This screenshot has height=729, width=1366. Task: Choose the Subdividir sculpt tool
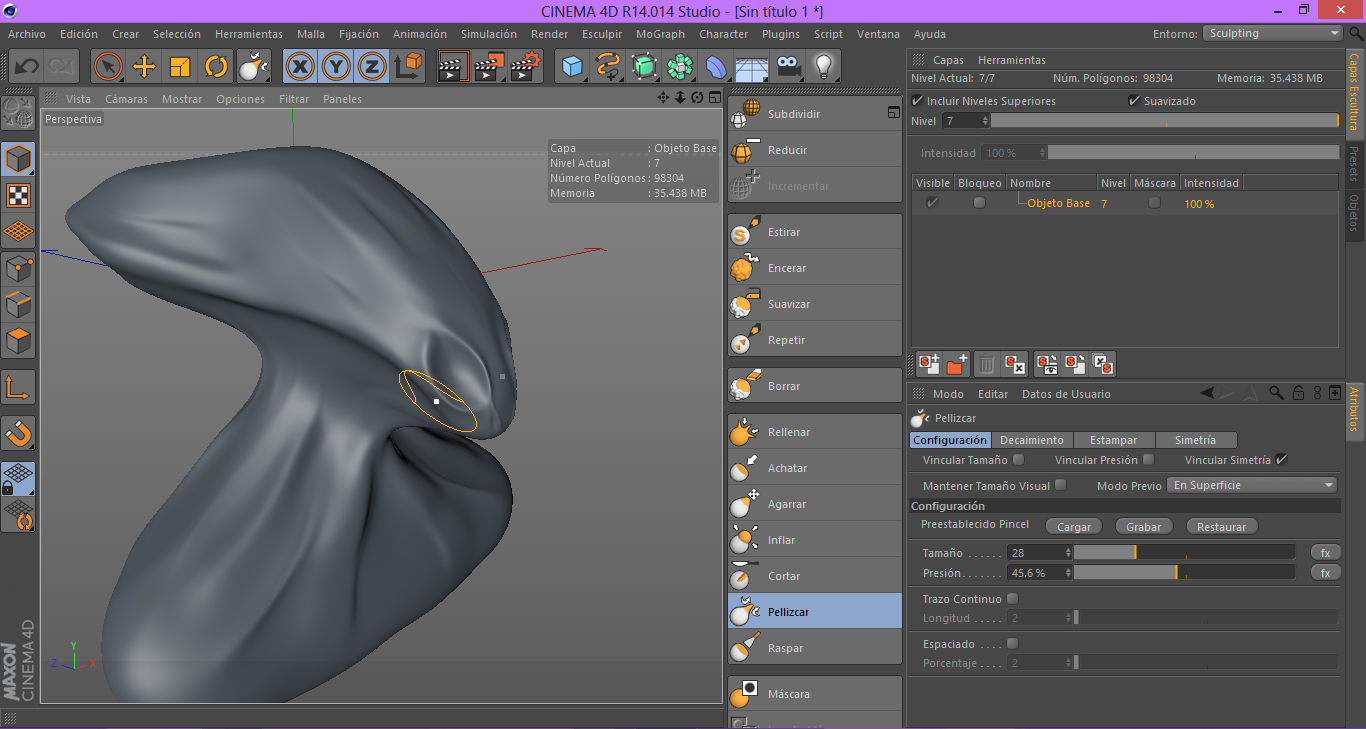pos(815,114)
